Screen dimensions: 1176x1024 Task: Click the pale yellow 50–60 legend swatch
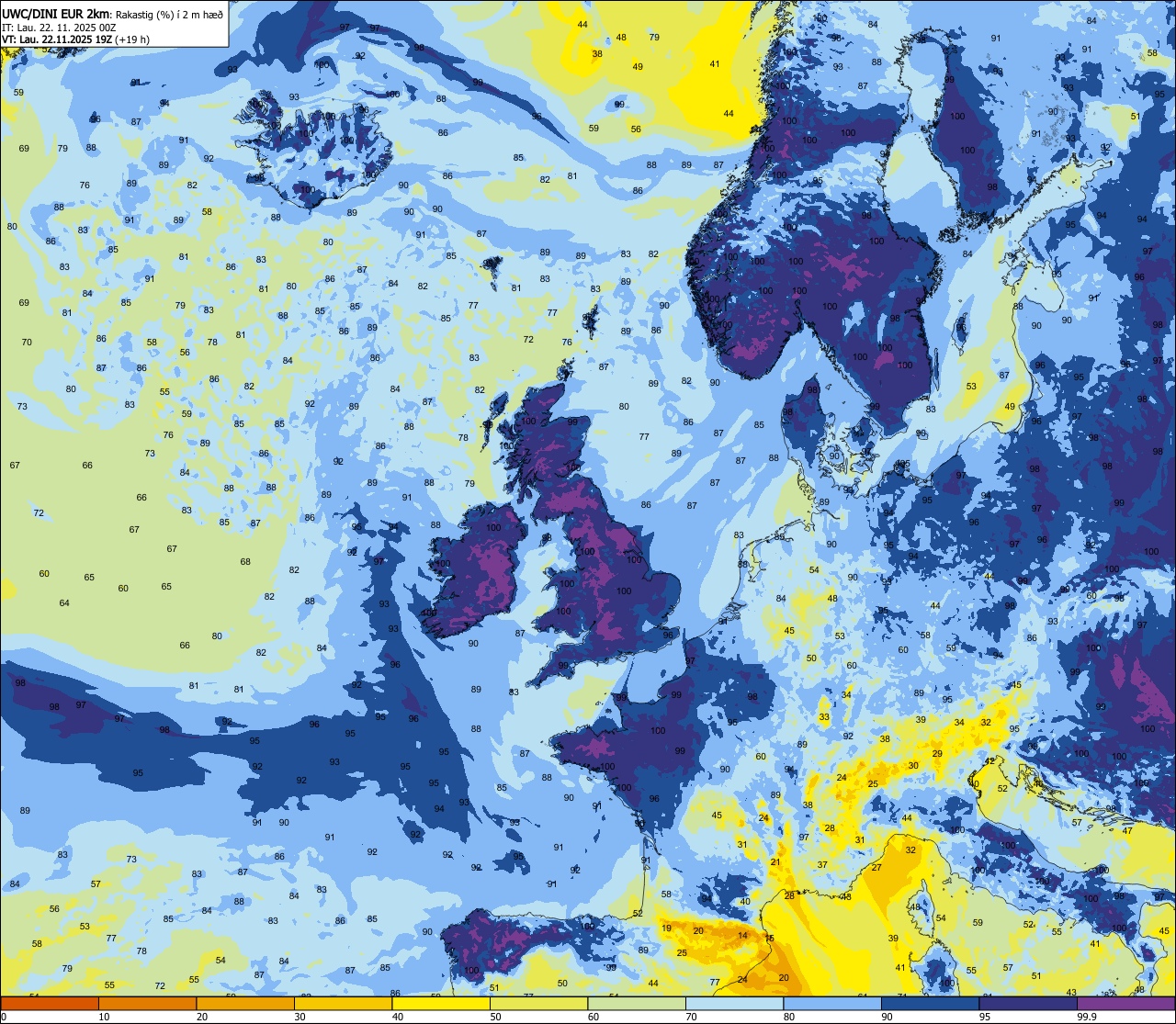538,1003
